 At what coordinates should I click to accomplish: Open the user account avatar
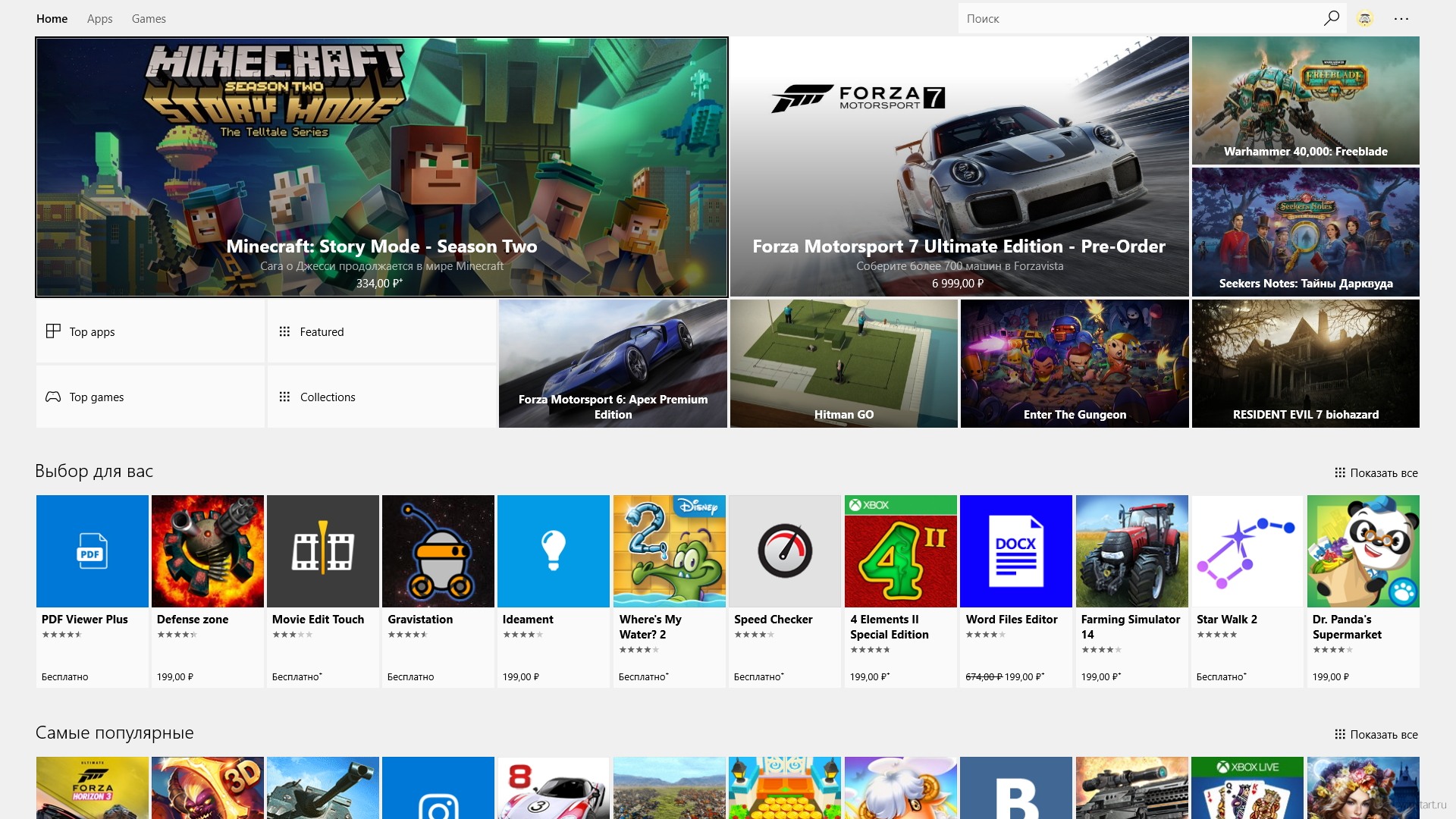pyautogui.click(x=1365, y=18)
